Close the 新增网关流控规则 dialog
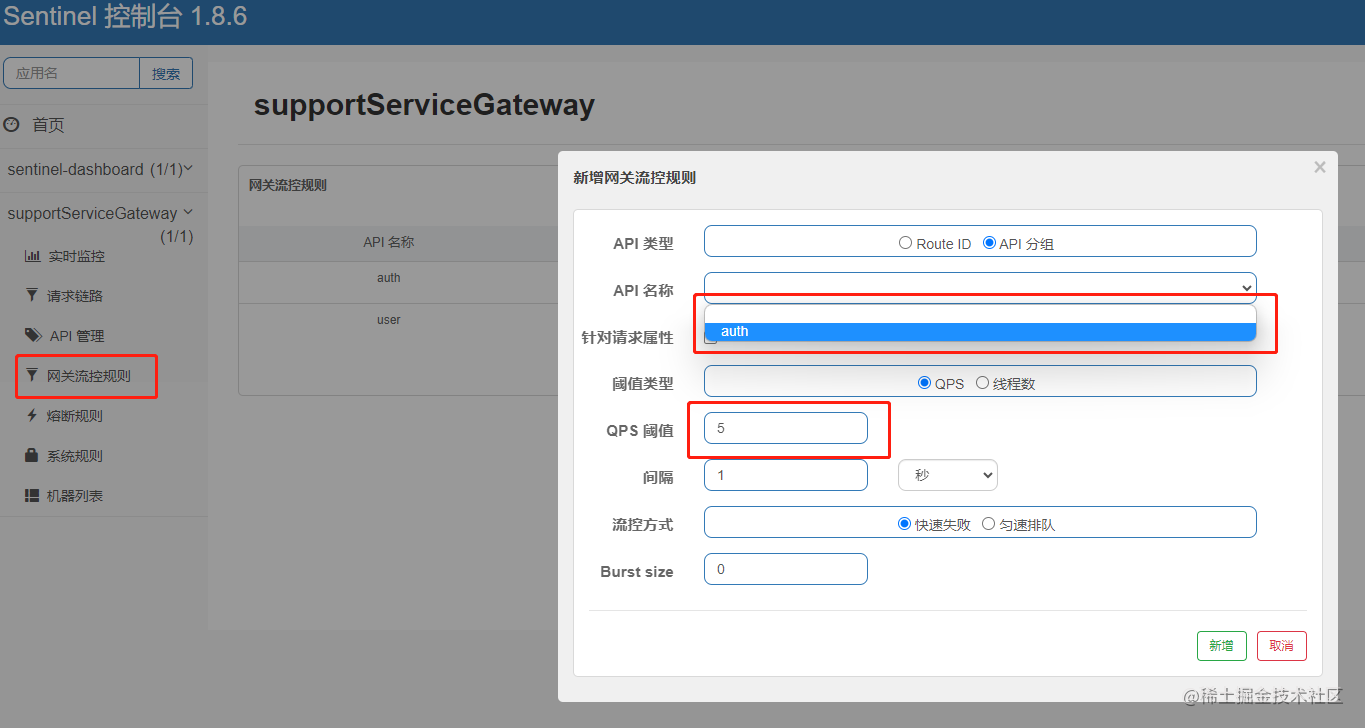This screenshot has width=1365, height=728. click(x=1320, y=168)
